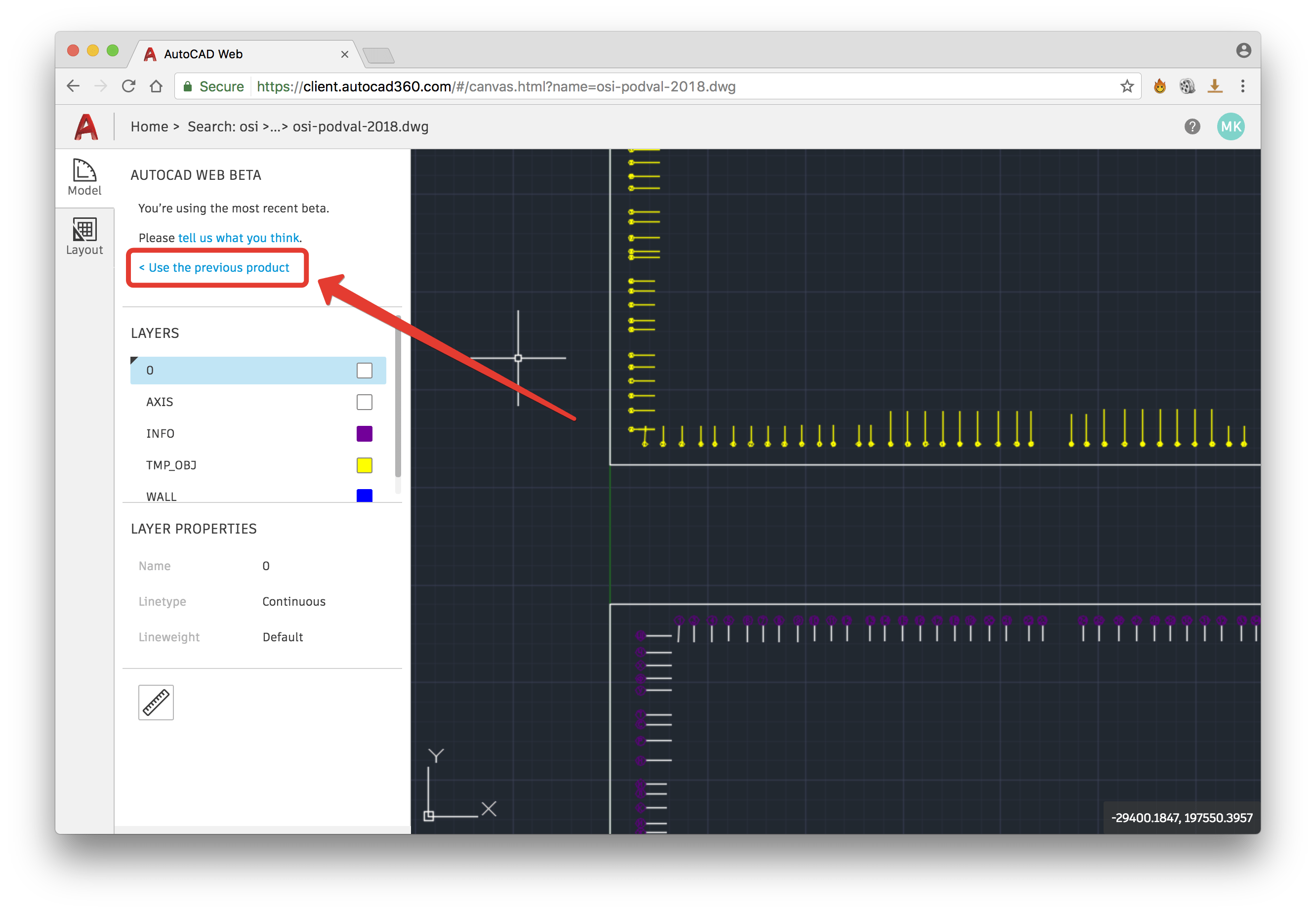The width and height of the screenshot is (1316, 913).
Task: Click the purple INFO layer swatch
Action: (x=364, y=434)
